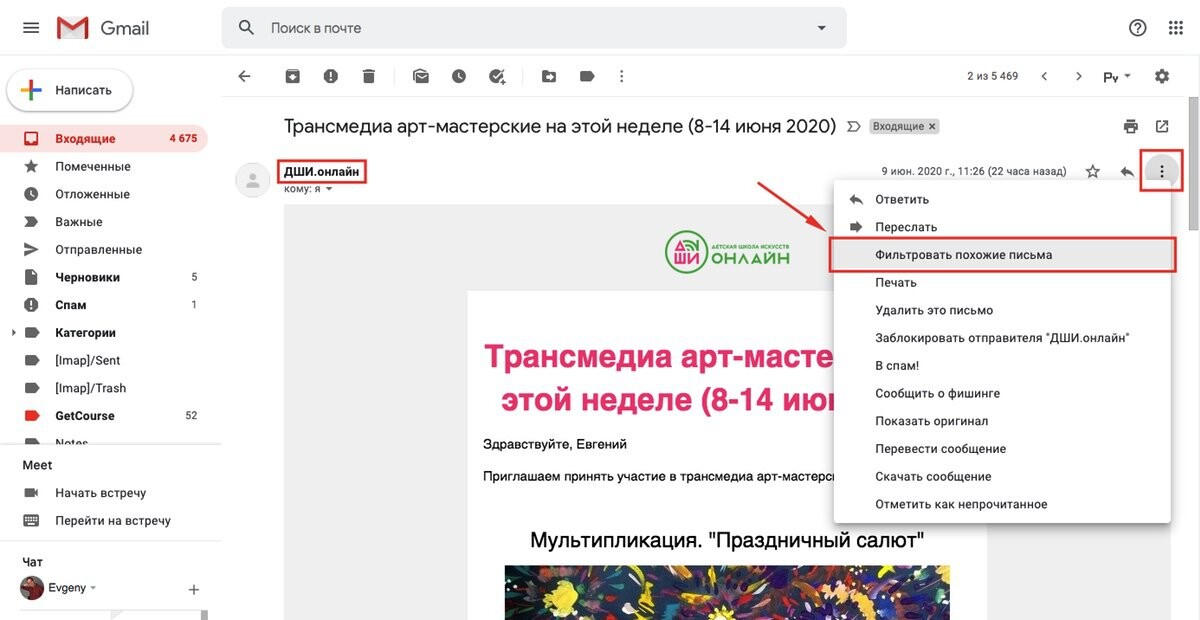Select 'Показать оригинал'
1200x620 pixels.
1001,421
